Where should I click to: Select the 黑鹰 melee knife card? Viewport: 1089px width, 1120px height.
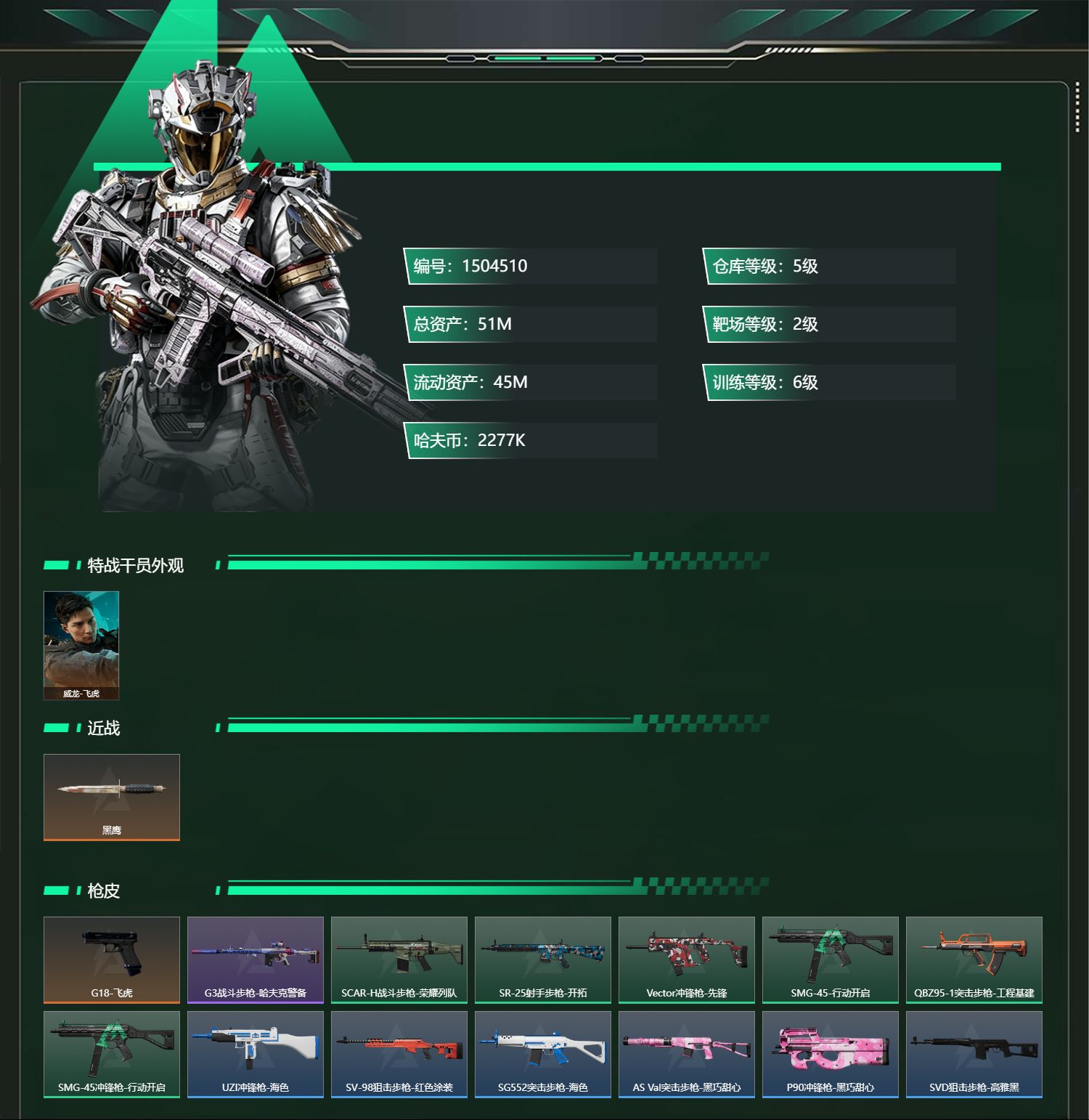[112, 798]
